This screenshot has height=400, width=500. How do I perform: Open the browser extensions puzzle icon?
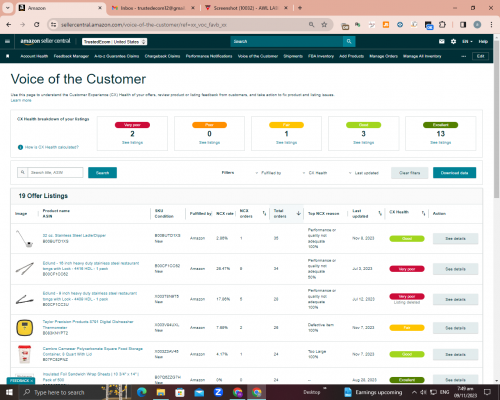pos(442,25)
